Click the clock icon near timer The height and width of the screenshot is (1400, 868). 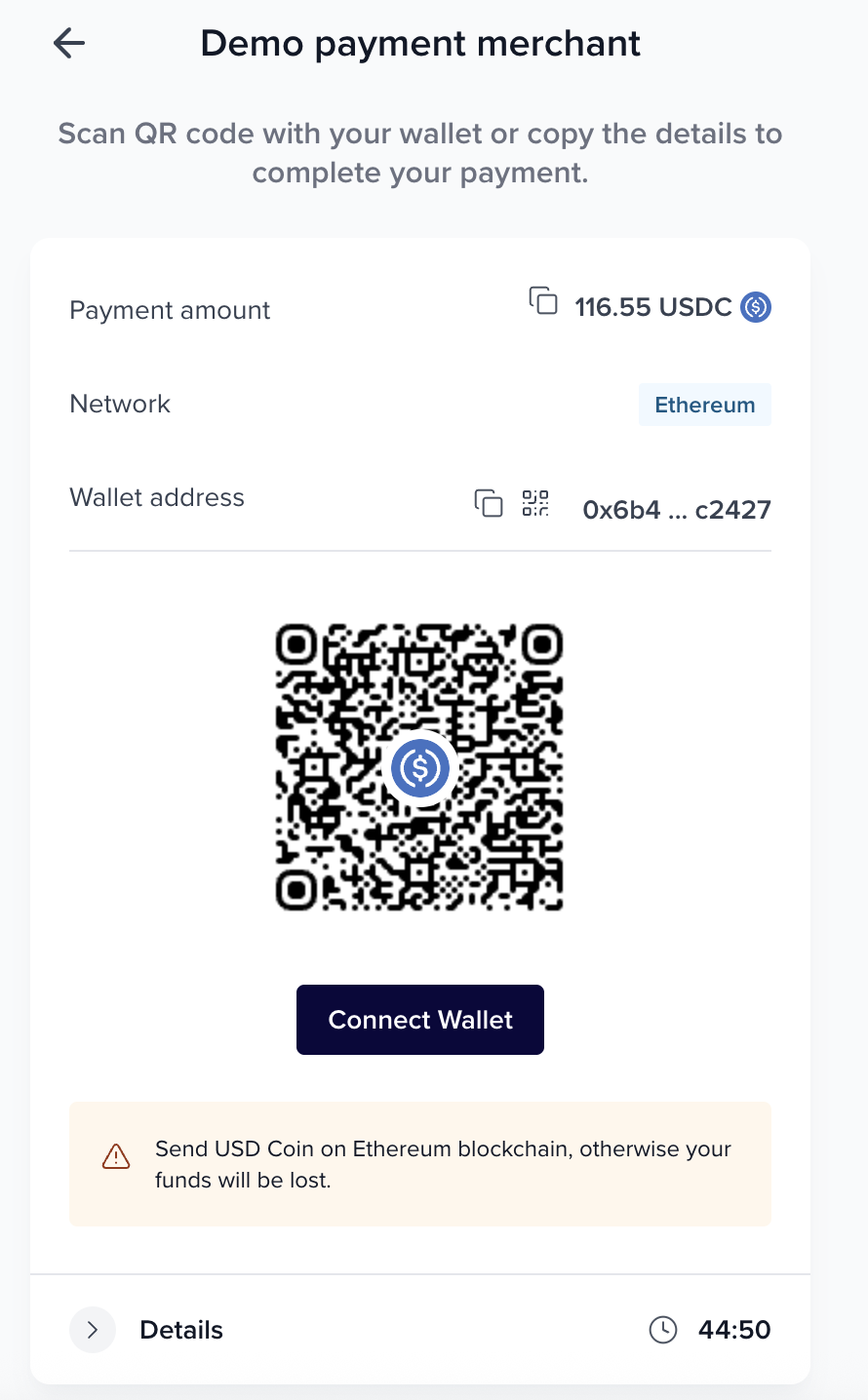tap(663, 1330)
